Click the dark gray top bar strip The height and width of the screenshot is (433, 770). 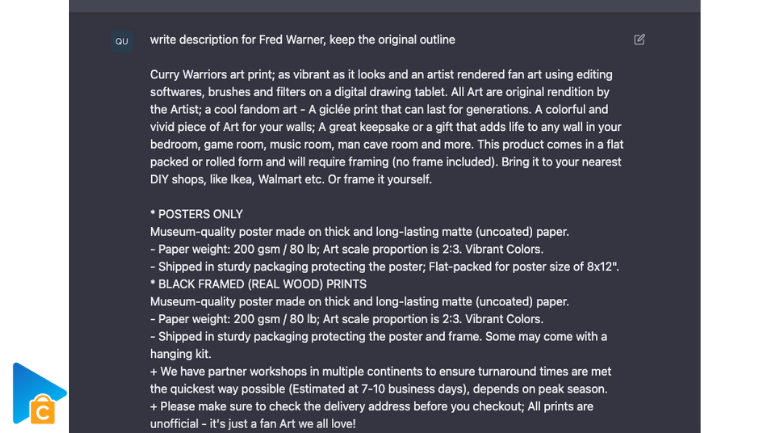pyautogui.click(x=385, y=6)
